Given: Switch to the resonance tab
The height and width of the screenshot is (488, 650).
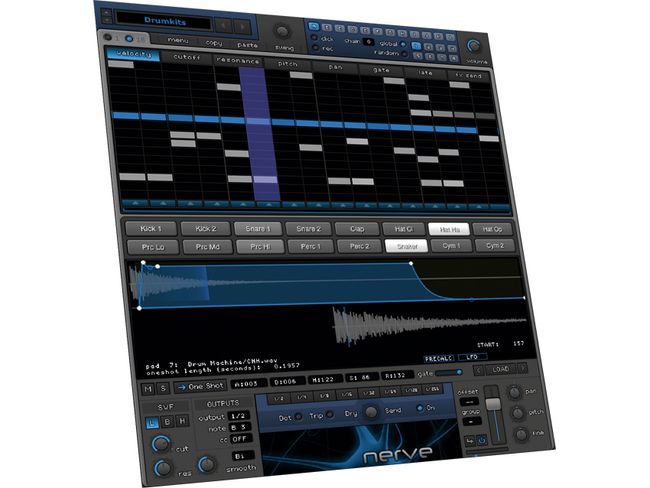Looking at the screenshot, I should pyautogui.click(x=238, y=61).
